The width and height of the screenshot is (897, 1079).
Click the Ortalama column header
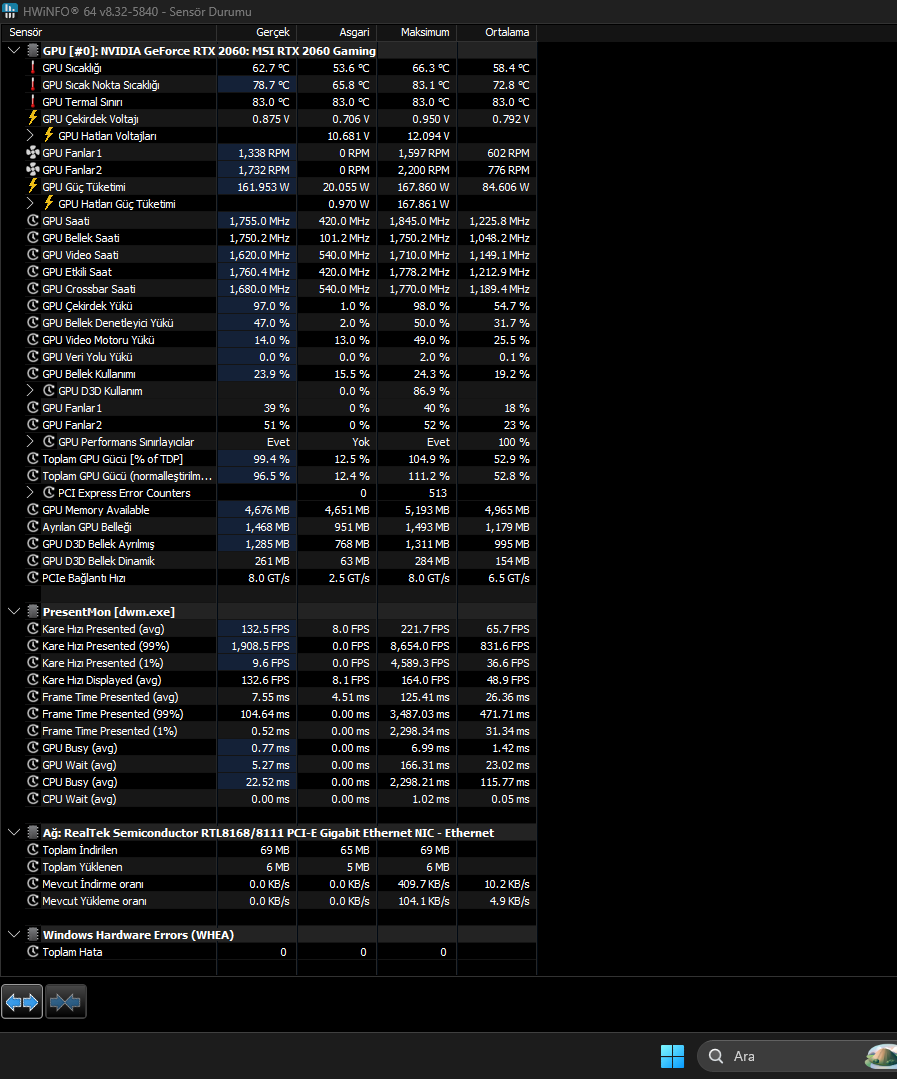pyautogui.click(x=497, y=32)
